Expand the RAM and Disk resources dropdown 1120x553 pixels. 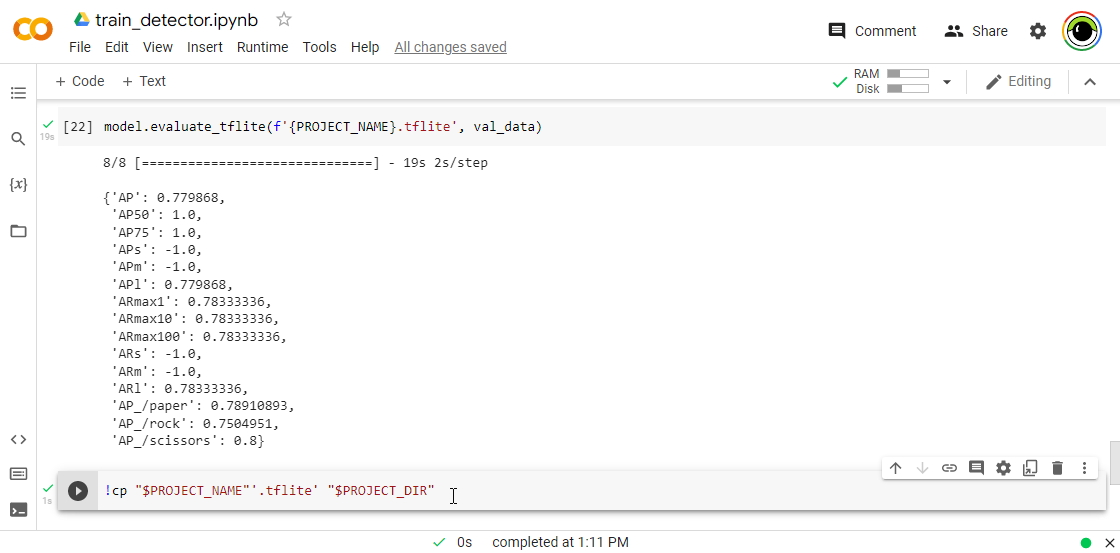click(947, 82)
